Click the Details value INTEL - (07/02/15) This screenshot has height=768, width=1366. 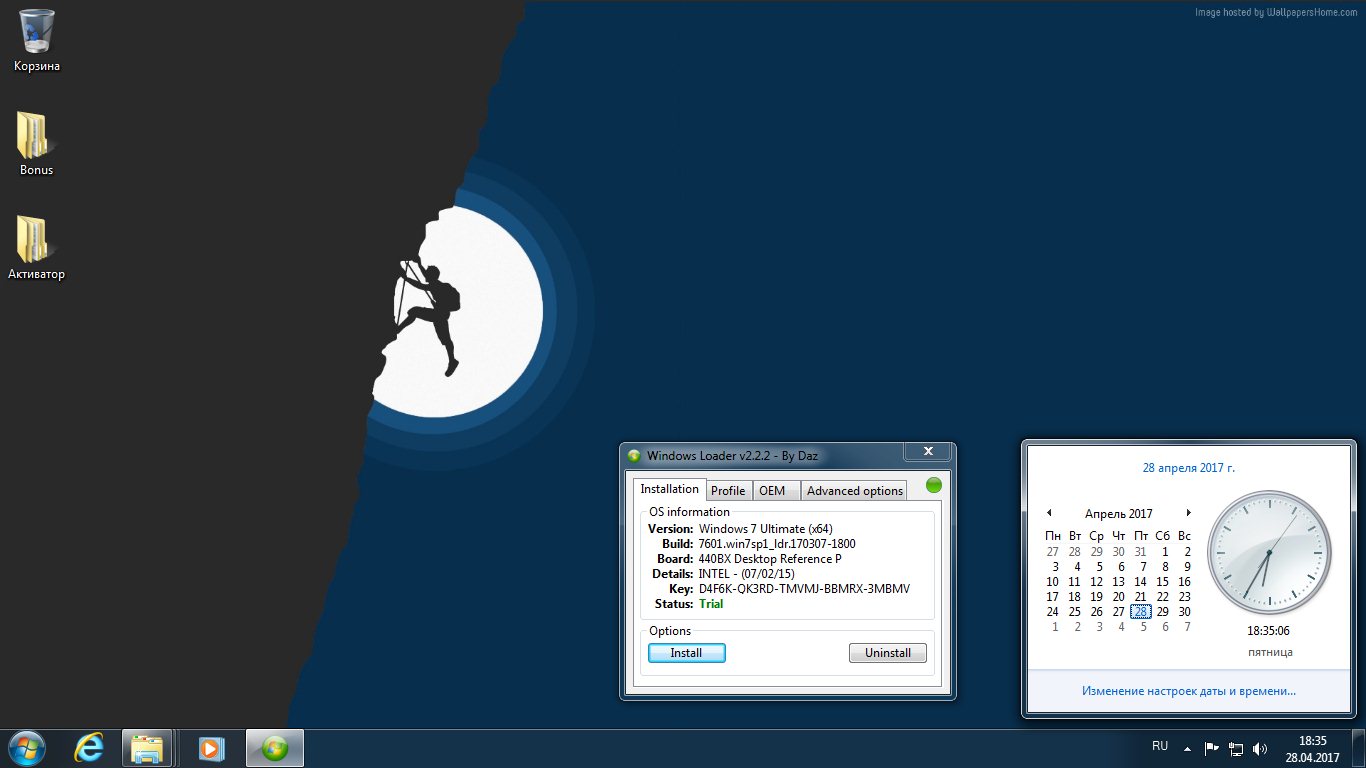[x=746, y=574]
